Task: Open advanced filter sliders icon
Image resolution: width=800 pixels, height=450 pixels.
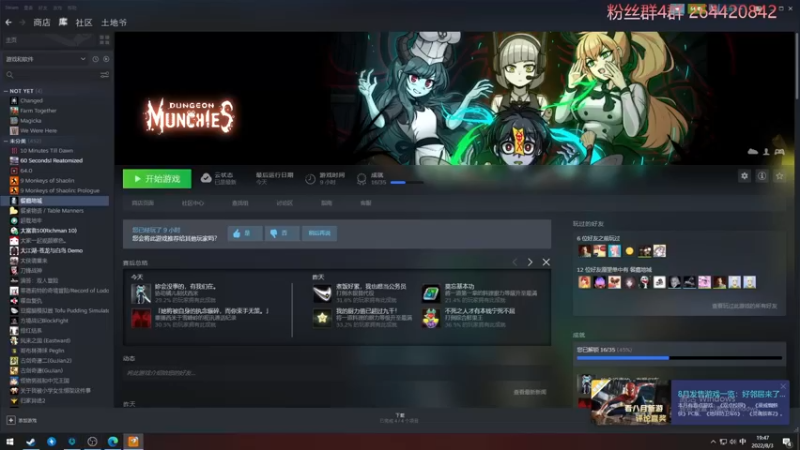Action: click(105, 75)
